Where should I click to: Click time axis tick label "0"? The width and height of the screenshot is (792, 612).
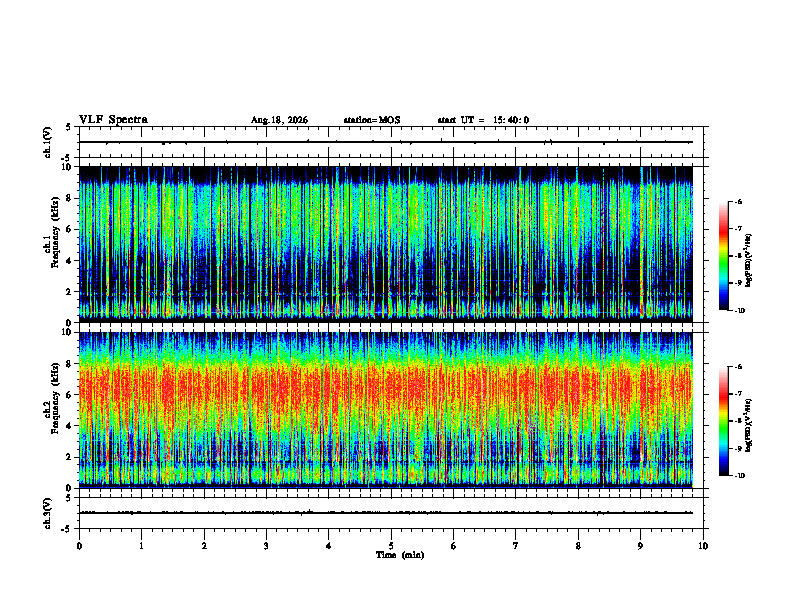[x=79, y=546]
